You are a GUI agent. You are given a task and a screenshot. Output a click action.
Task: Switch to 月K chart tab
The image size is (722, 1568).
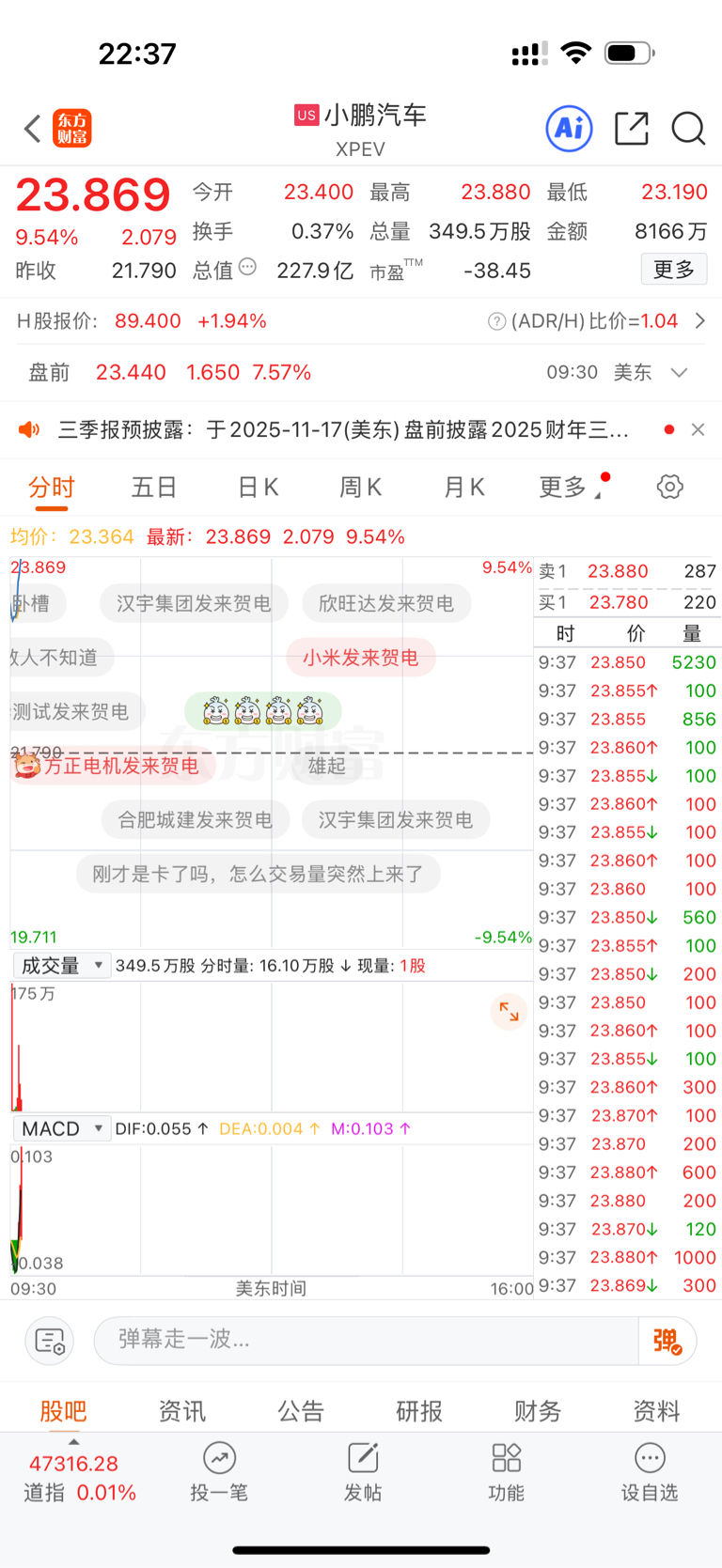(463, 487)
